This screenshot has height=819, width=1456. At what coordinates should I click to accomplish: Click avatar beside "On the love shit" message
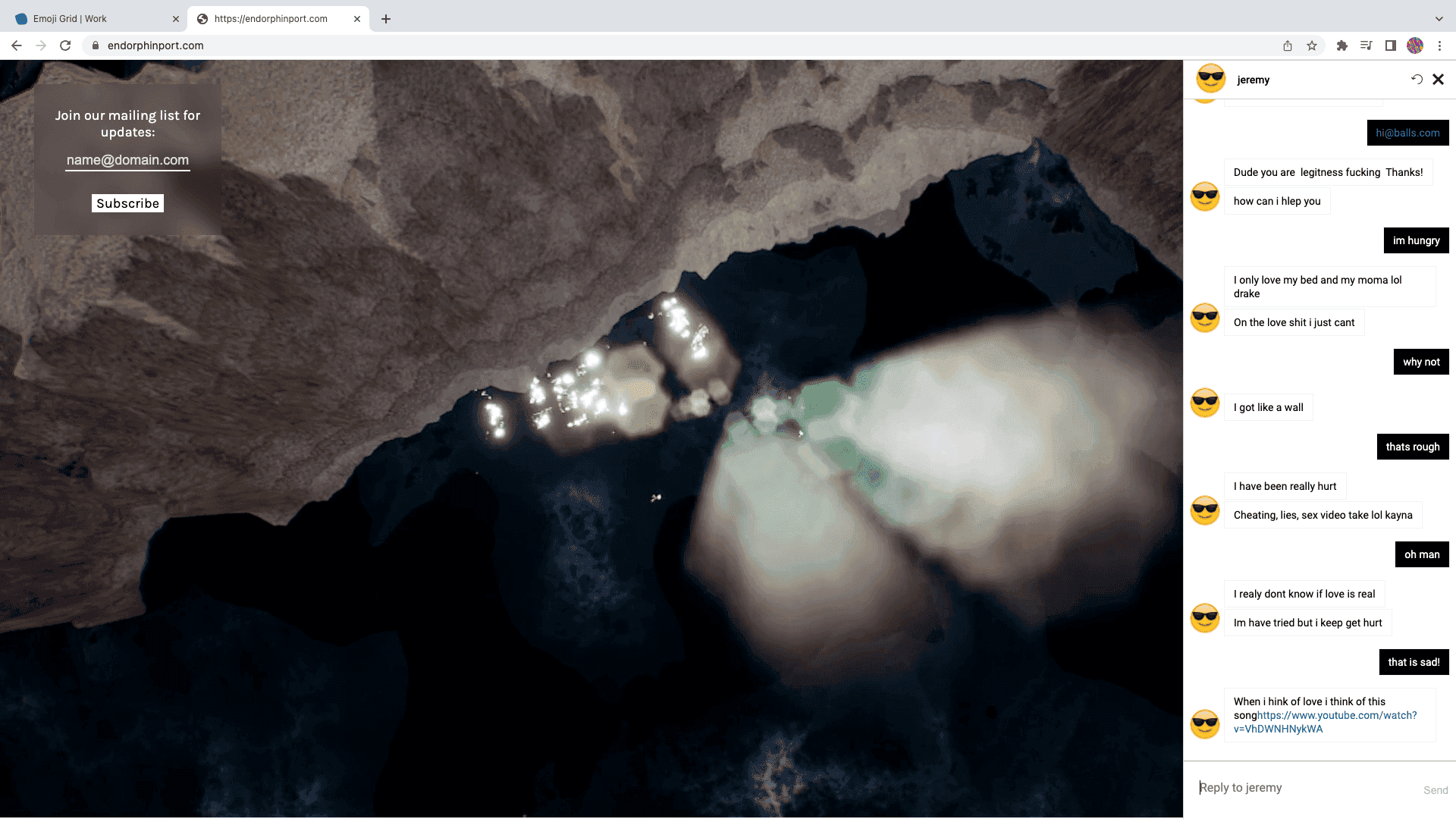[x=1205, y=318]
